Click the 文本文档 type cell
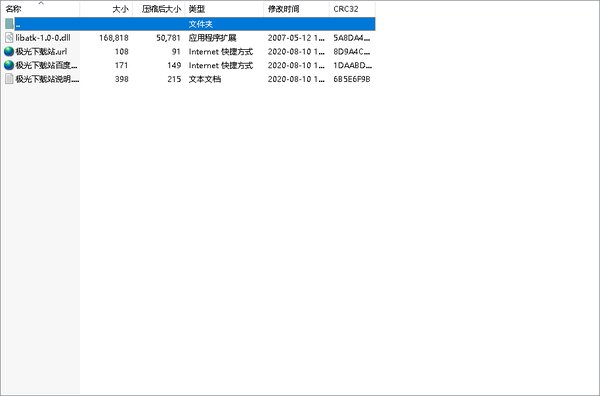Image resolution: width=600 pixels, height=396 pixels. click(x=205, y=79)
